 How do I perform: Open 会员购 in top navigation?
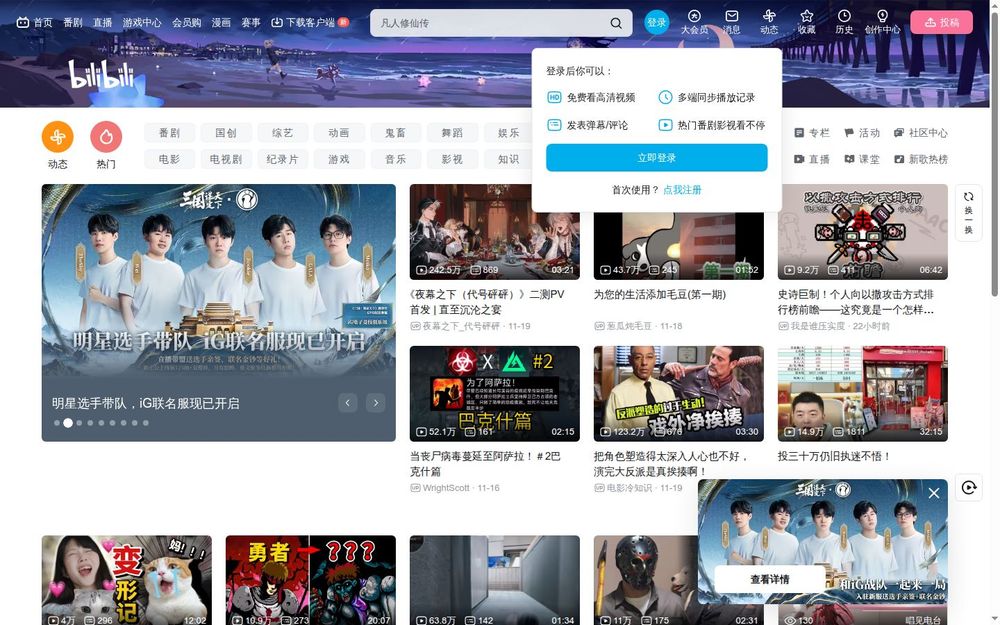tap(187, 22)
